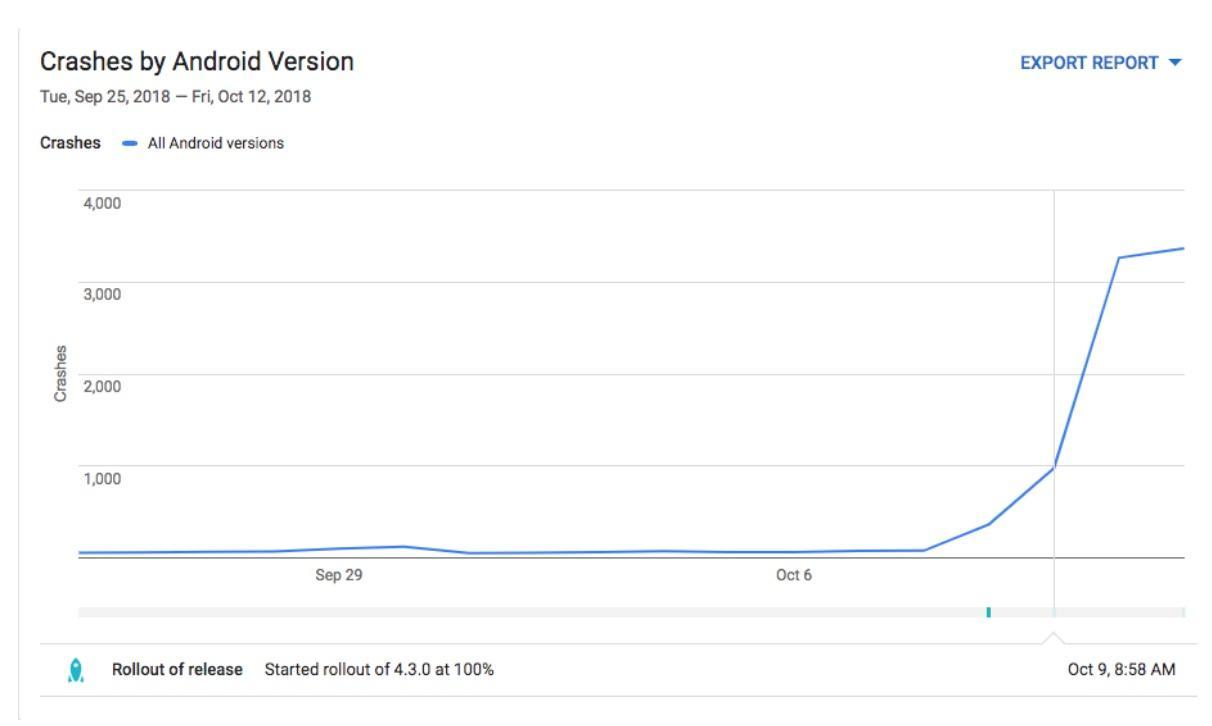Click the EXPORT REPORT text button

1089,63
